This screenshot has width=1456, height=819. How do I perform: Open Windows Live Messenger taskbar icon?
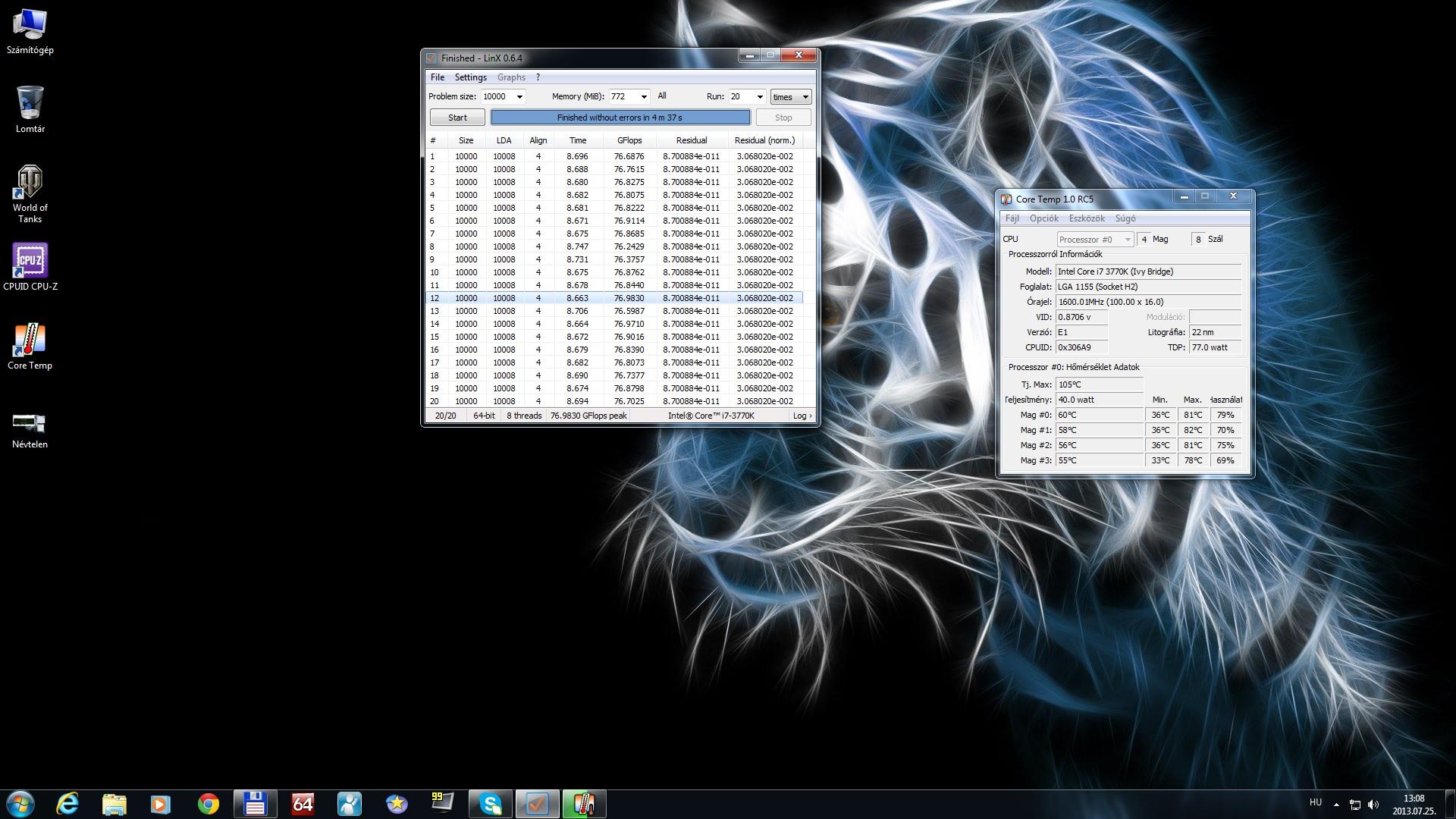click(349, 804)
